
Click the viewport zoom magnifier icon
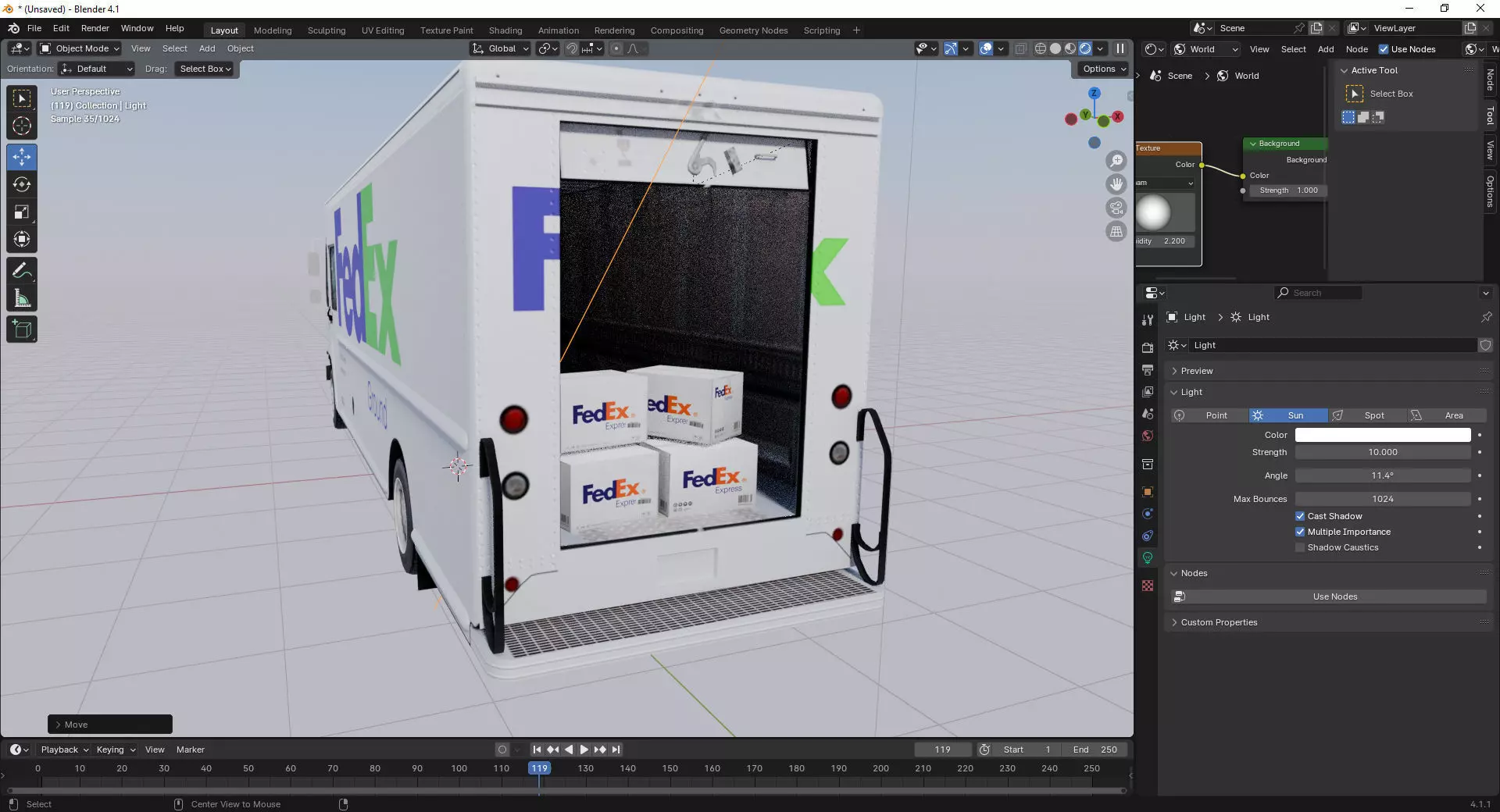click(x=1116, y=161)
